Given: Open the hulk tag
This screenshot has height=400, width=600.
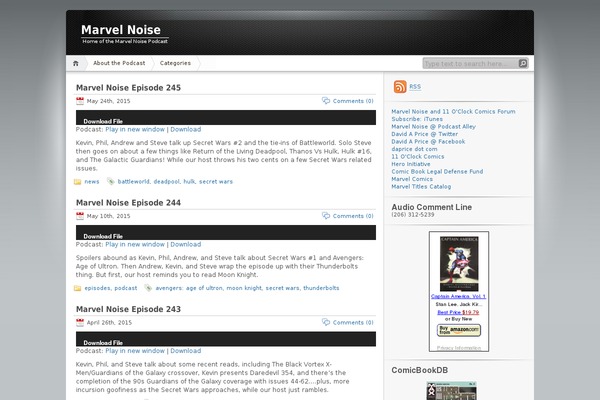Looking at the screenshot, I should [189, 182].
